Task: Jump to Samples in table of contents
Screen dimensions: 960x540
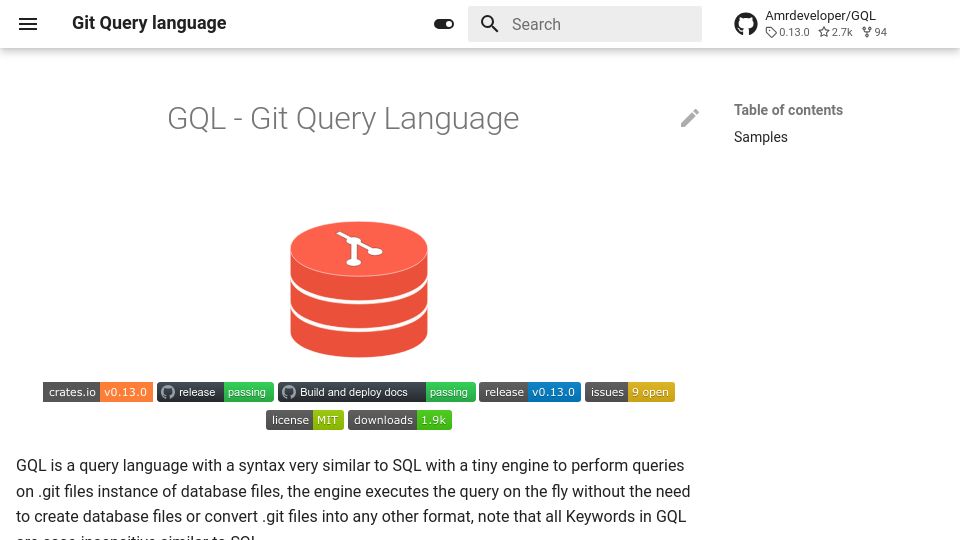Action: coord(760,137)
